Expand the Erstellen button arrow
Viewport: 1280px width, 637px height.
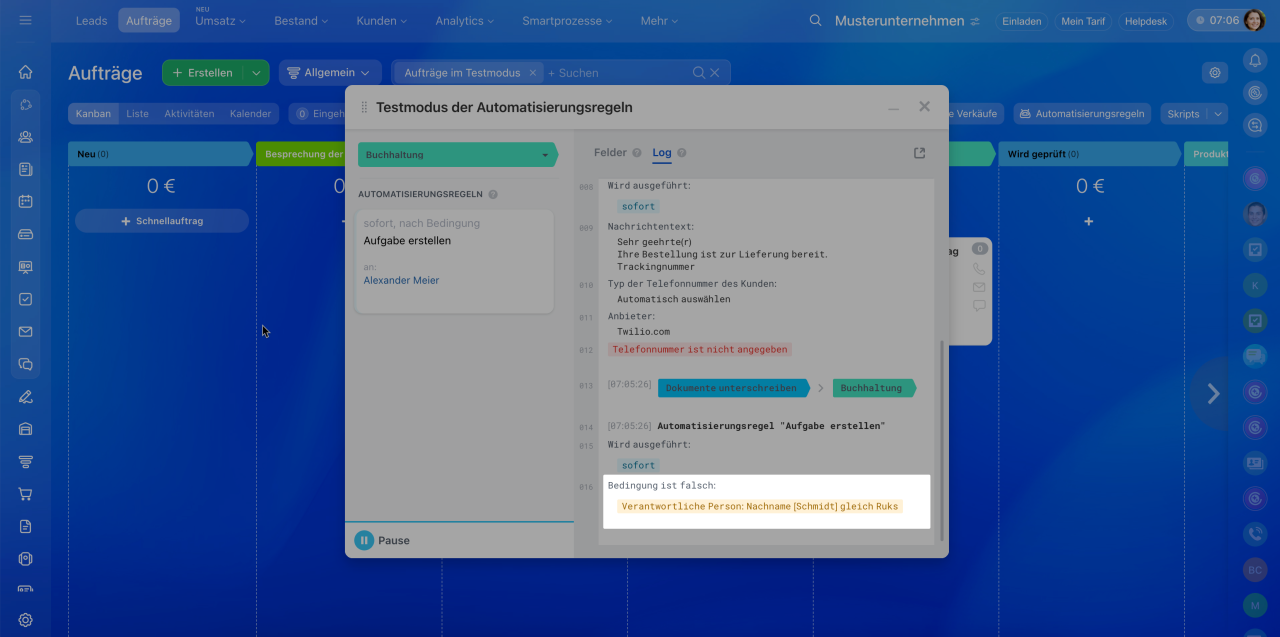click(x=257, y=73)
